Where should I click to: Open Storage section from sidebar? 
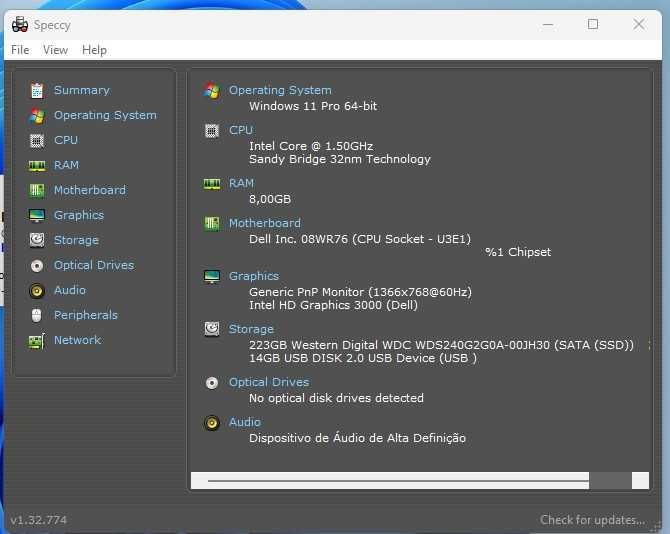(x=76, y=240)
